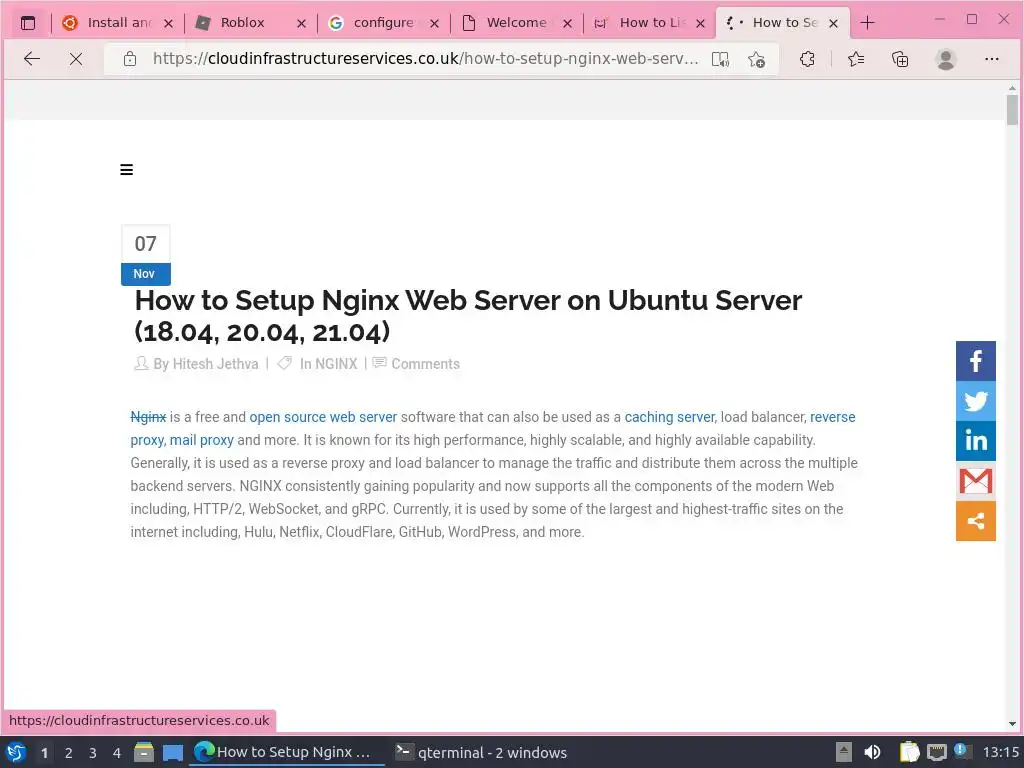The image size is (1024, 768).
Task: Follow the open source web server link
Action: tap(323, 417)
